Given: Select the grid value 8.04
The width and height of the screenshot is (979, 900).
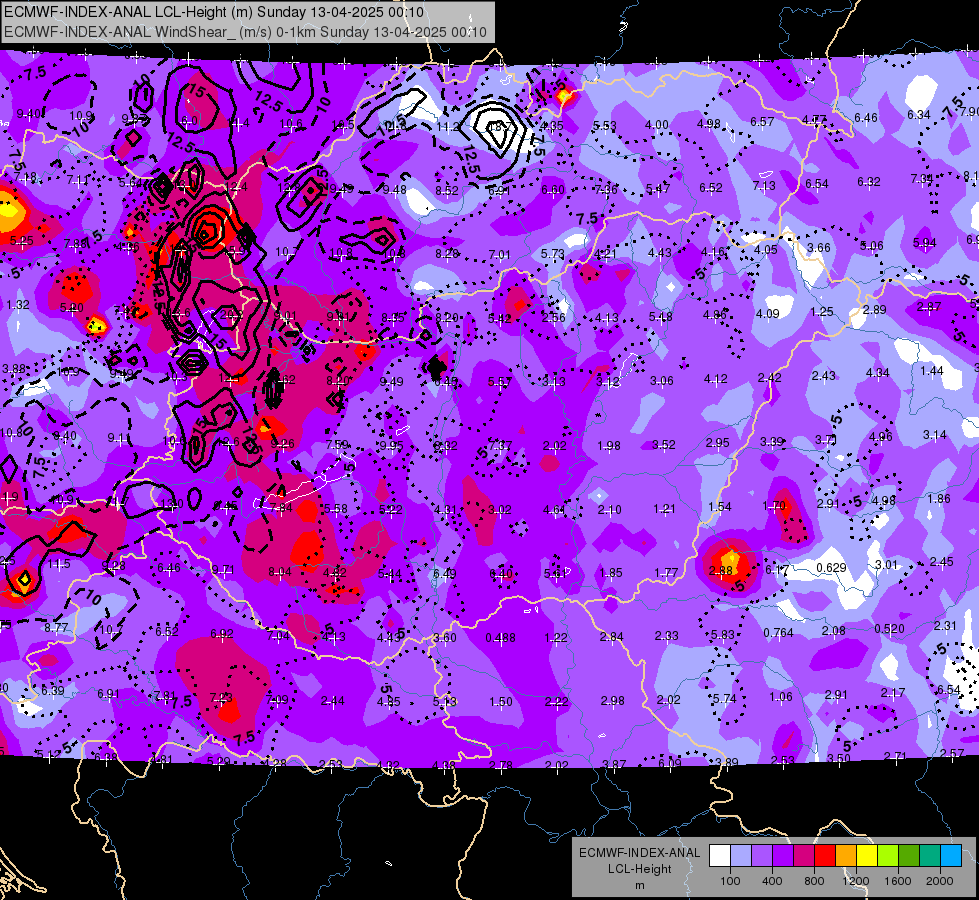Looking at the screenshot, I should pos(280,571).
